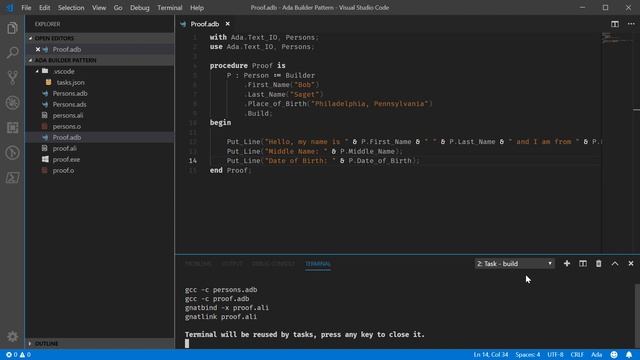Screen dimensions: 640x360
Task: Click Ln 14, Col 34 in status bar
Action: pyautogui.click(x=491, y=355)
